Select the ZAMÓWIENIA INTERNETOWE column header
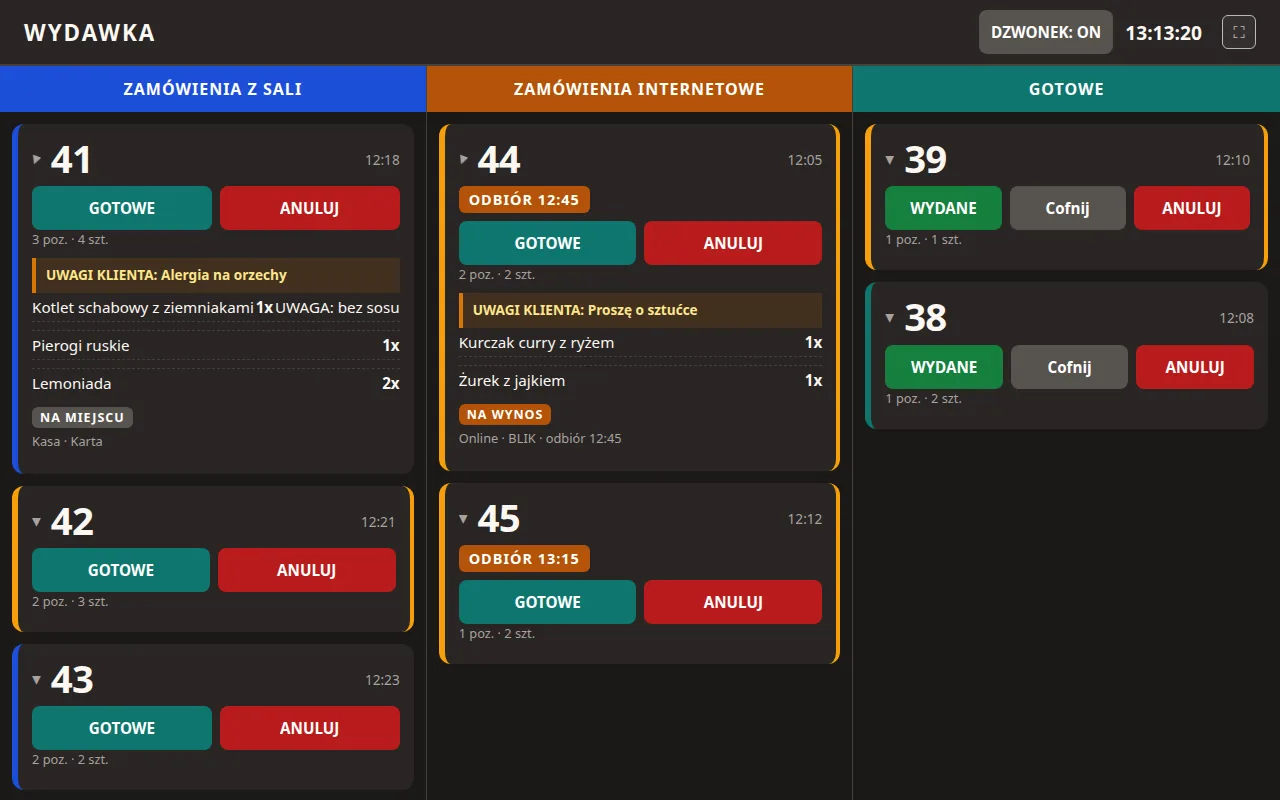This screenshot has width=1280, height=800. 639,89
